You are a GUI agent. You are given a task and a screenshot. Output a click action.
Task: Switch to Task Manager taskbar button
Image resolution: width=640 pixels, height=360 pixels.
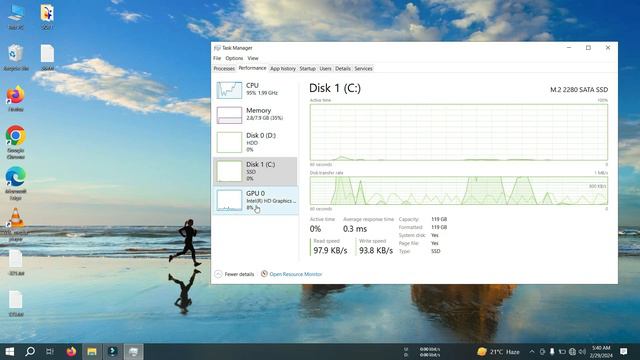(x=133, y=351)
